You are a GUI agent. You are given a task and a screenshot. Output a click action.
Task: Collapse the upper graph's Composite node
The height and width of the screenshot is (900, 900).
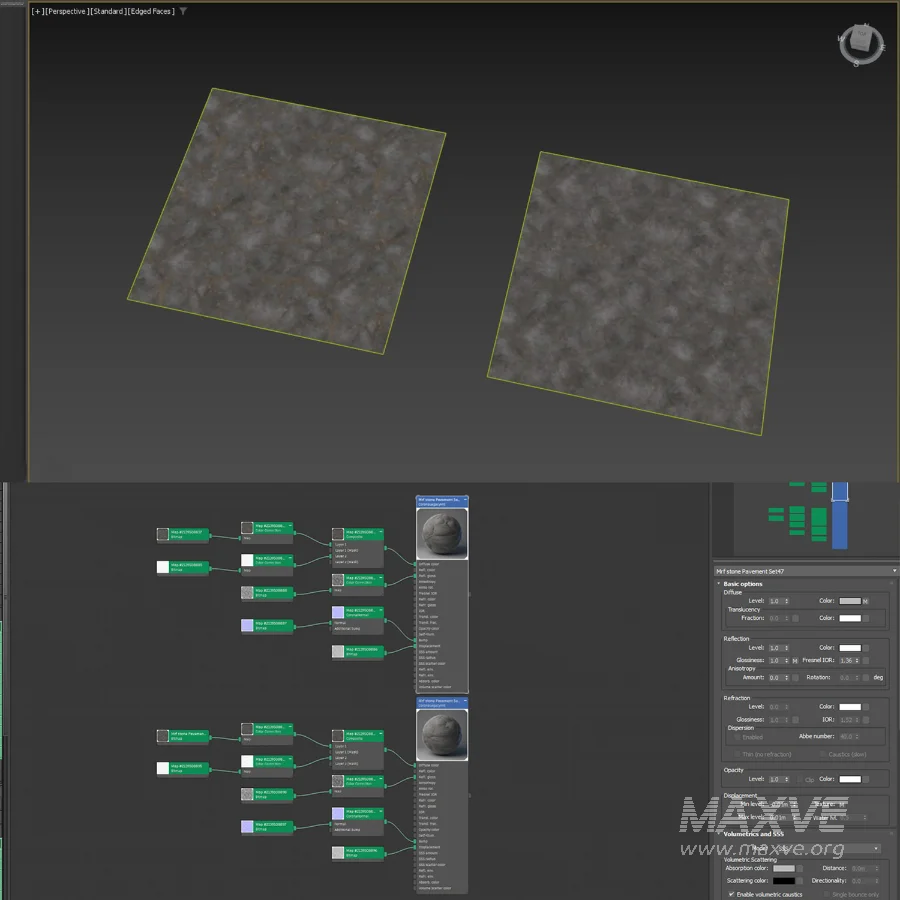point(381,532)
